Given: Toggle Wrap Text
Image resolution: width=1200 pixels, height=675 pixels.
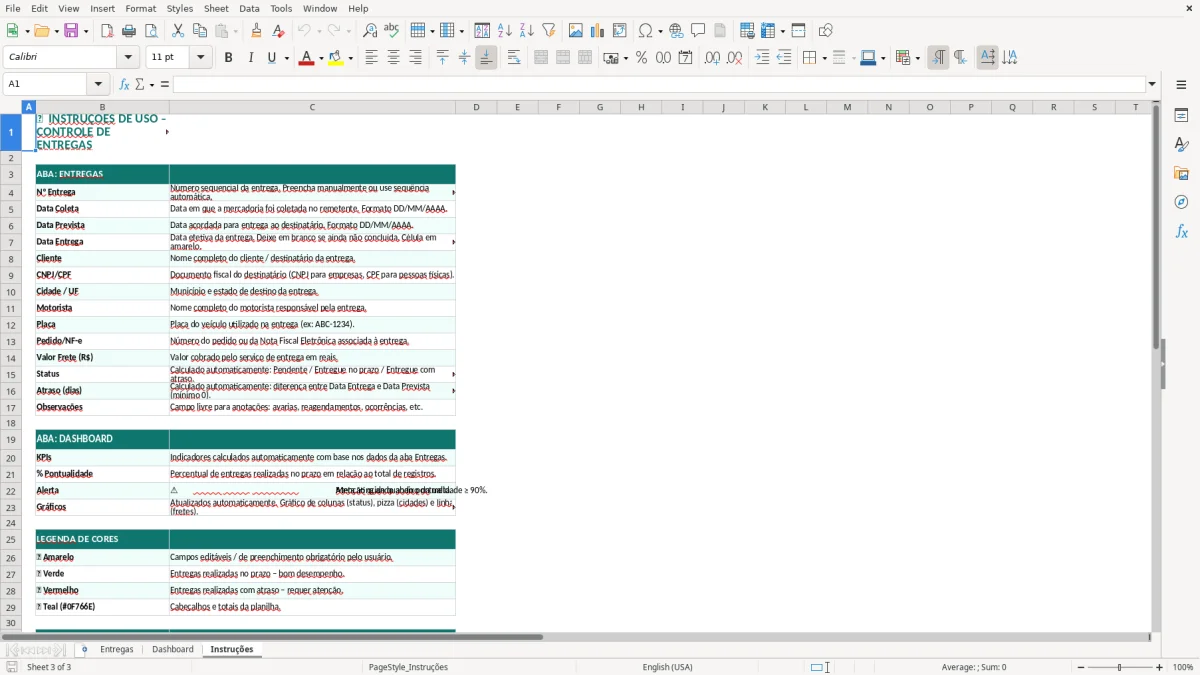Looking at the screenshot, I should (514, 58).
